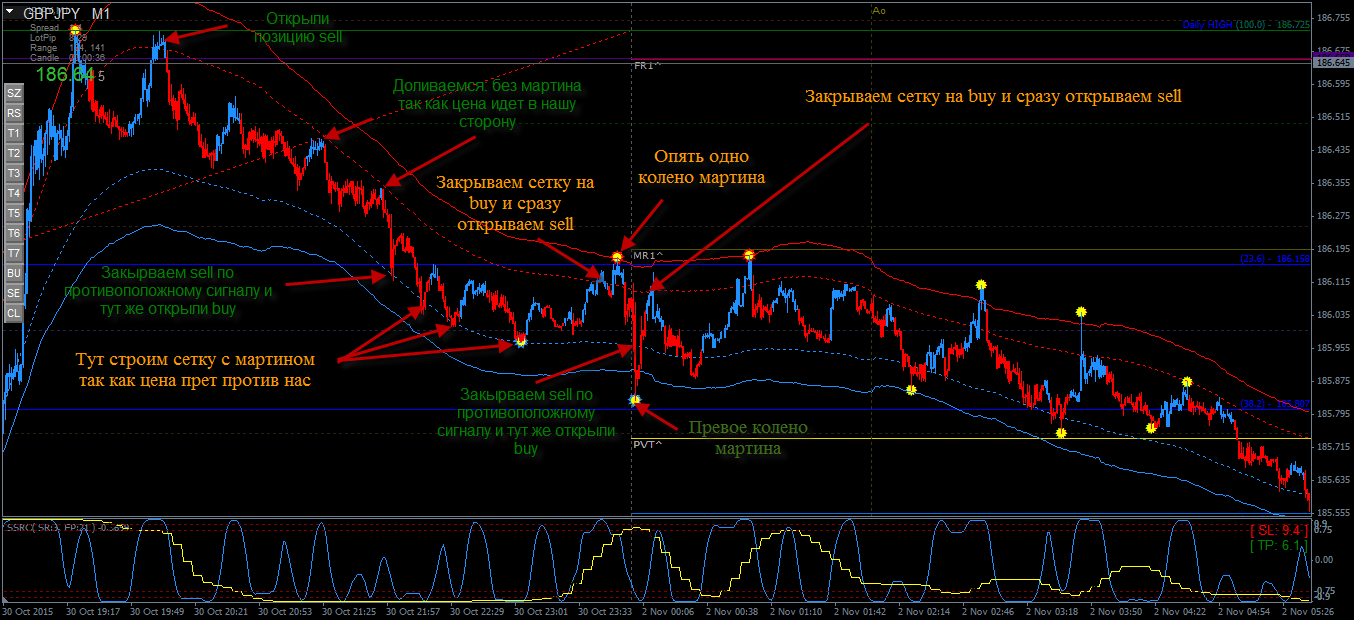Viewport: 1354px width, 620px height.
Task: Click the red SL value label
Action: [x=1278, y=530]
